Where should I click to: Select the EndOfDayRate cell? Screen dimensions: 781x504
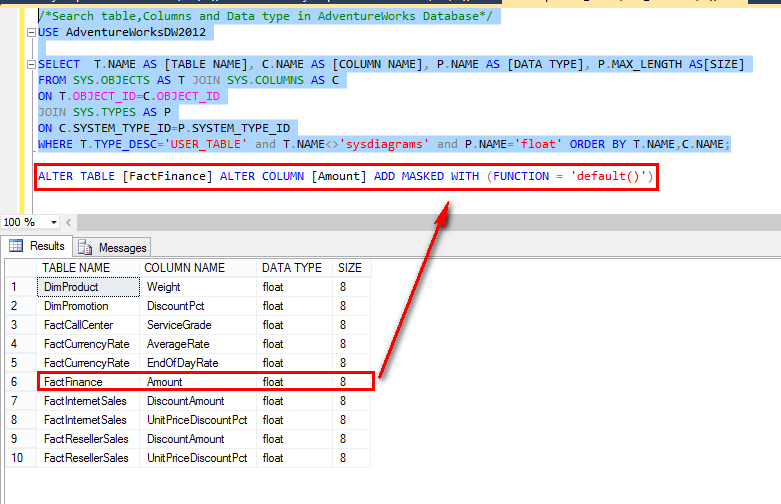[198, 363]
